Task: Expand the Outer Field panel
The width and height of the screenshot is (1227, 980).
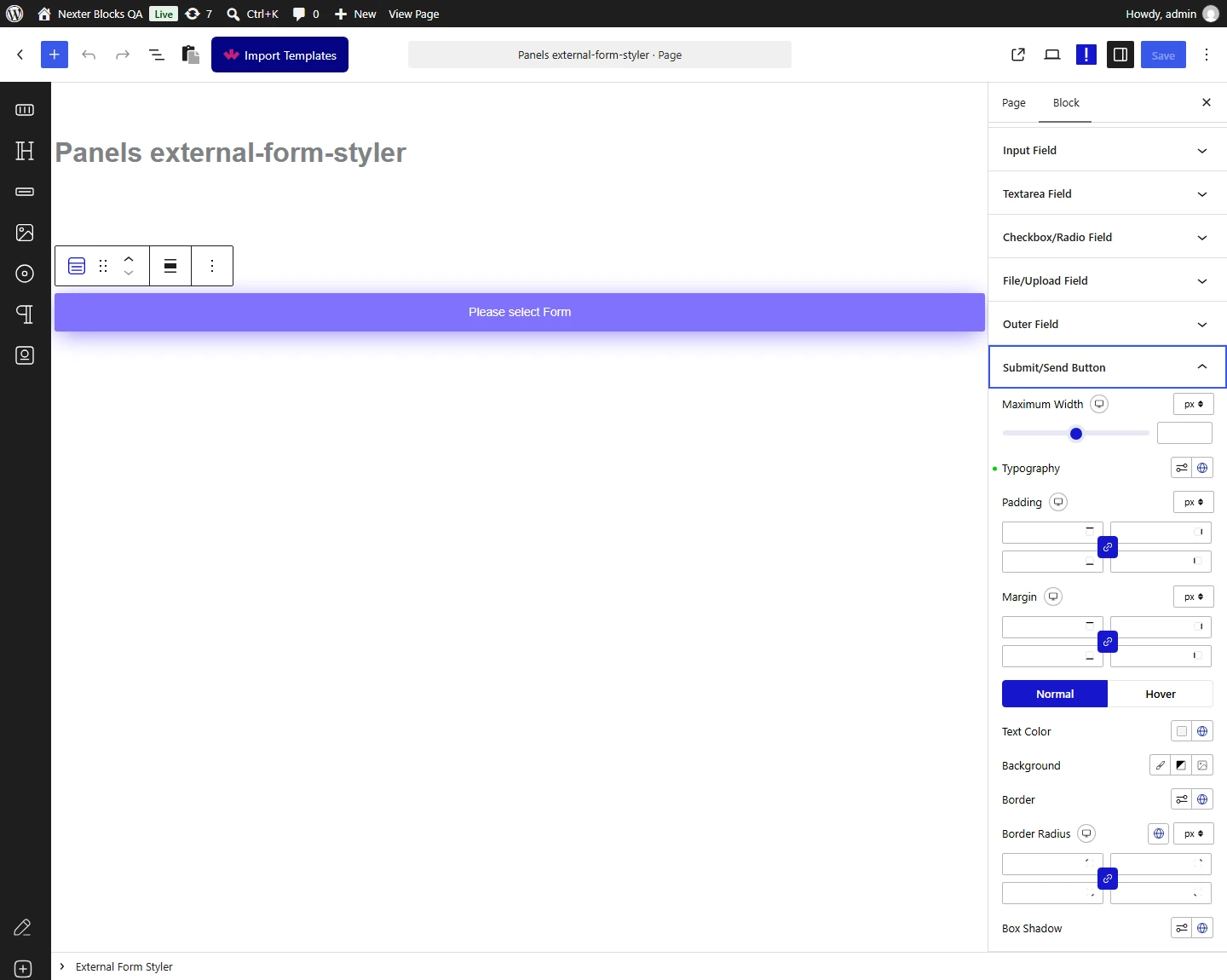Action: click(x=1108, y=324)
